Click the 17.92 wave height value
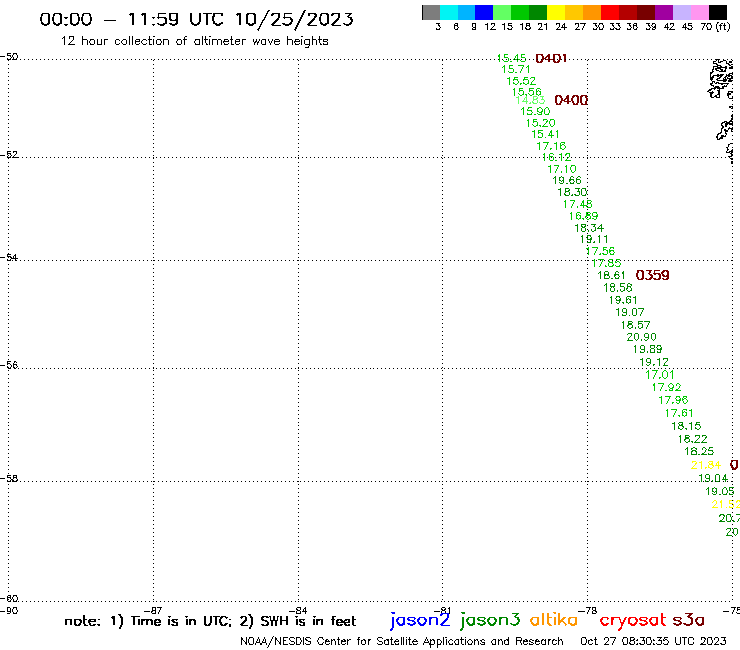Screen dimensions: 740x650 point(666,388)
